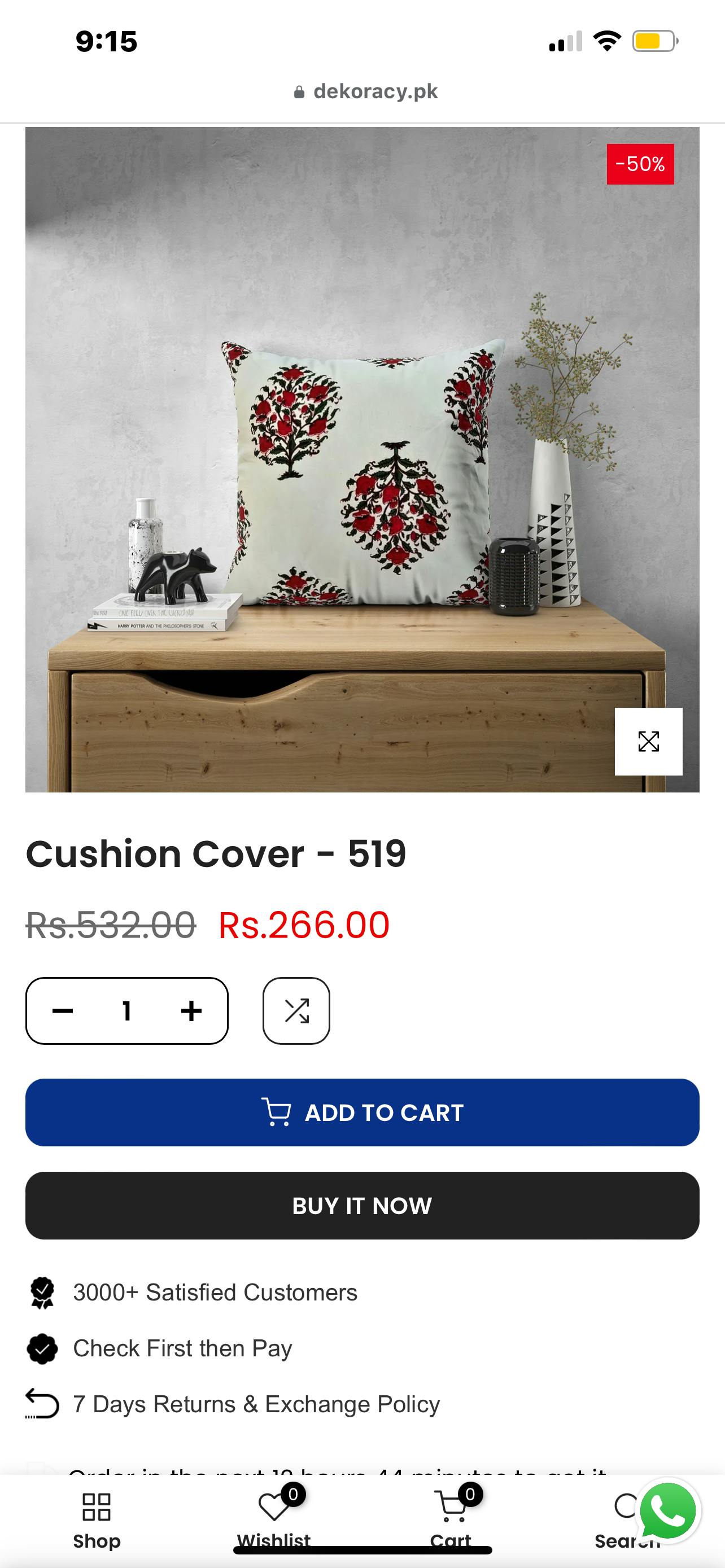The height and width of the screenshot is (1568, 725).
Task: Open Wishlist heart icon
Action: [x=274, y=1506]
